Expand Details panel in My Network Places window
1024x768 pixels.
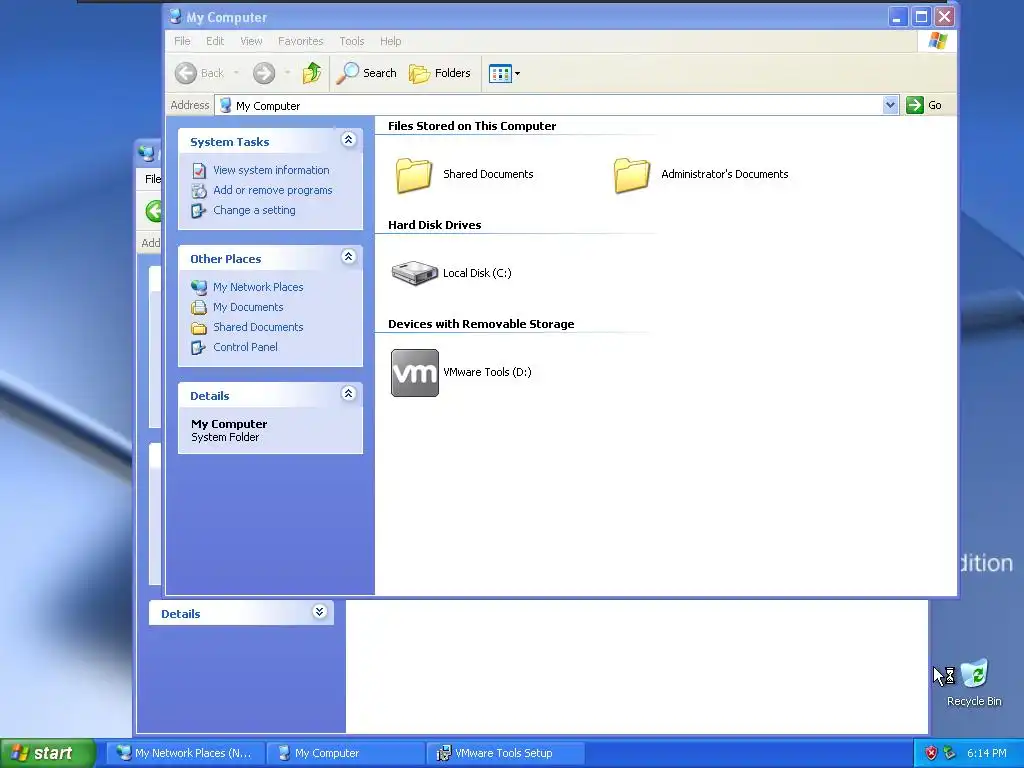(x=319, y=611)
